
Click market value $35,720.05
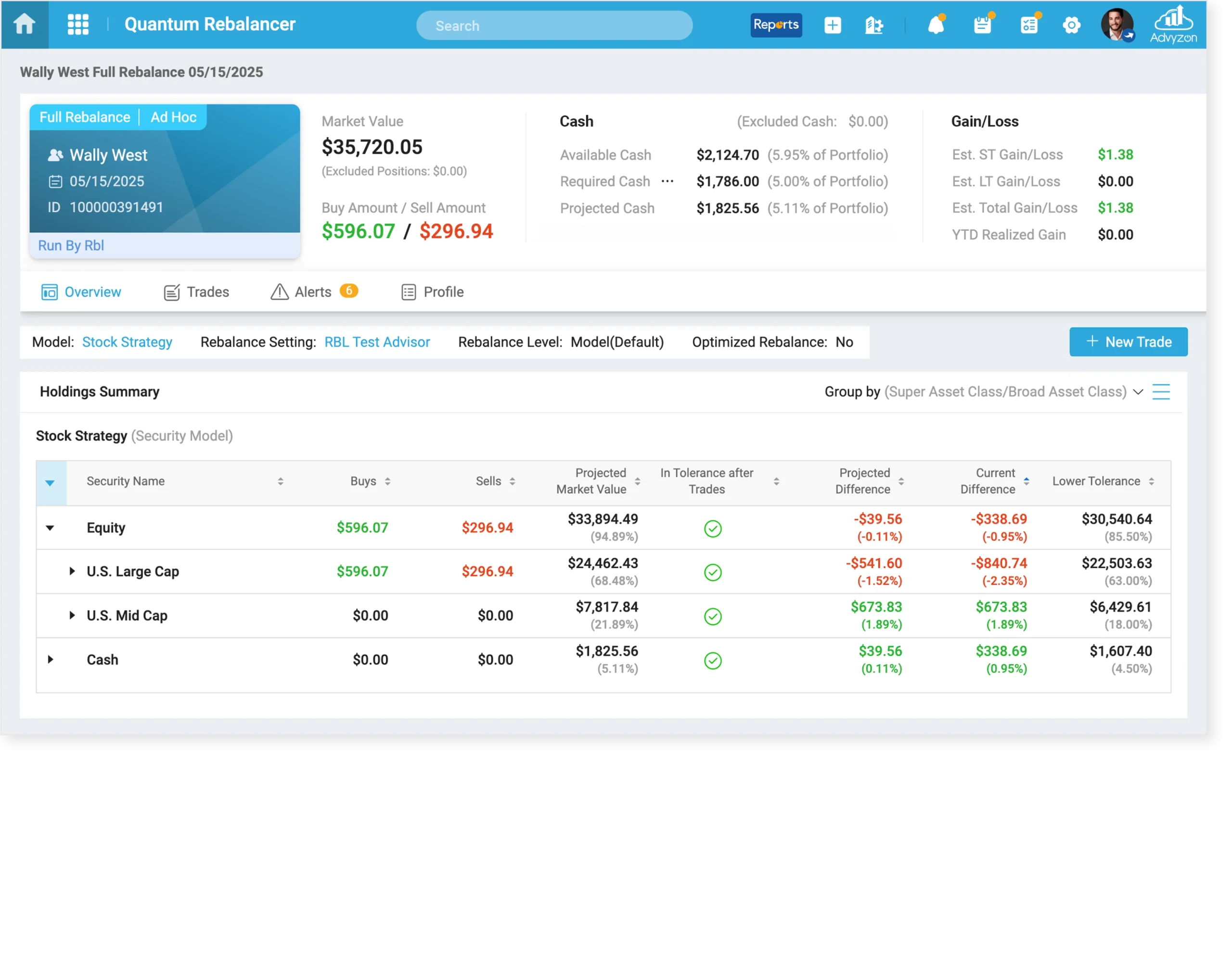(x=372, y=147)
